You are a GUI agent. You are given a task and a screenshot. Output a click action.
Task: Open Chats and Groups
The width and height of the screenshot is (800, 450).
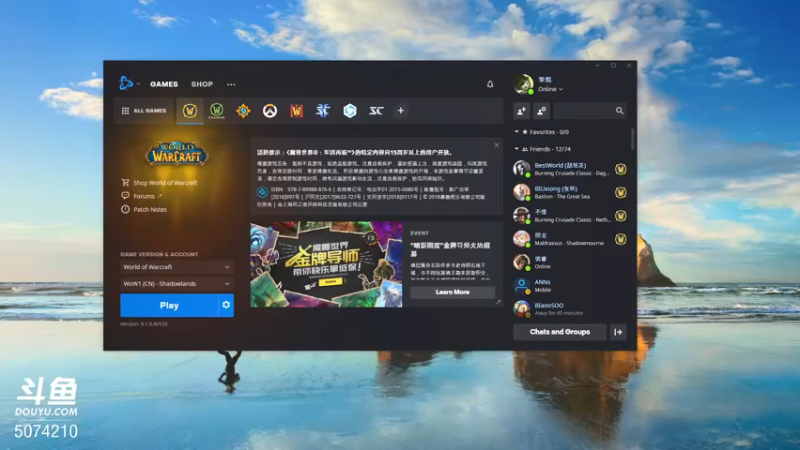[x=560, y=332]
